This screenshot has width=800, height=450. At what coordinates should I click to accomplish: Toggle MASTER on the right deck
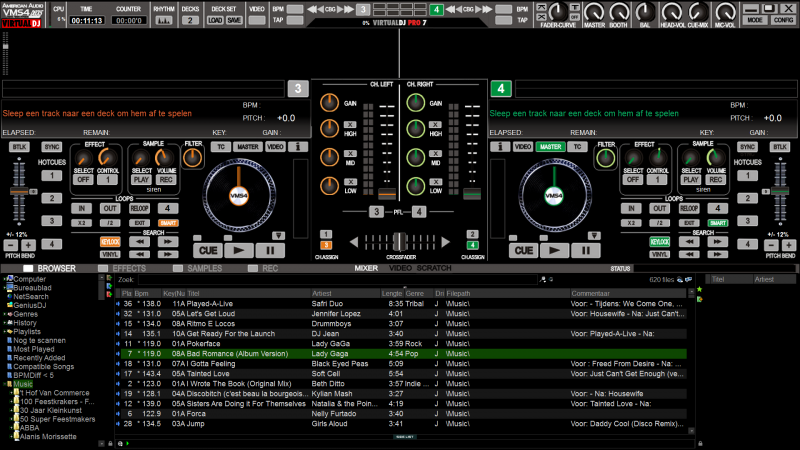(x=551, y=147)
